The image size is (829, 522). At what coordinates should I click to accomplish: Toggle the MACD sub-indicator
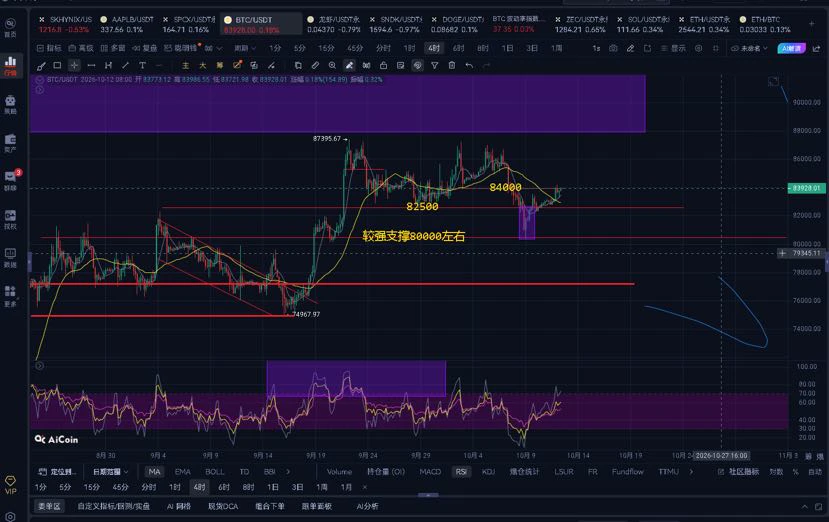coord(430,471)
